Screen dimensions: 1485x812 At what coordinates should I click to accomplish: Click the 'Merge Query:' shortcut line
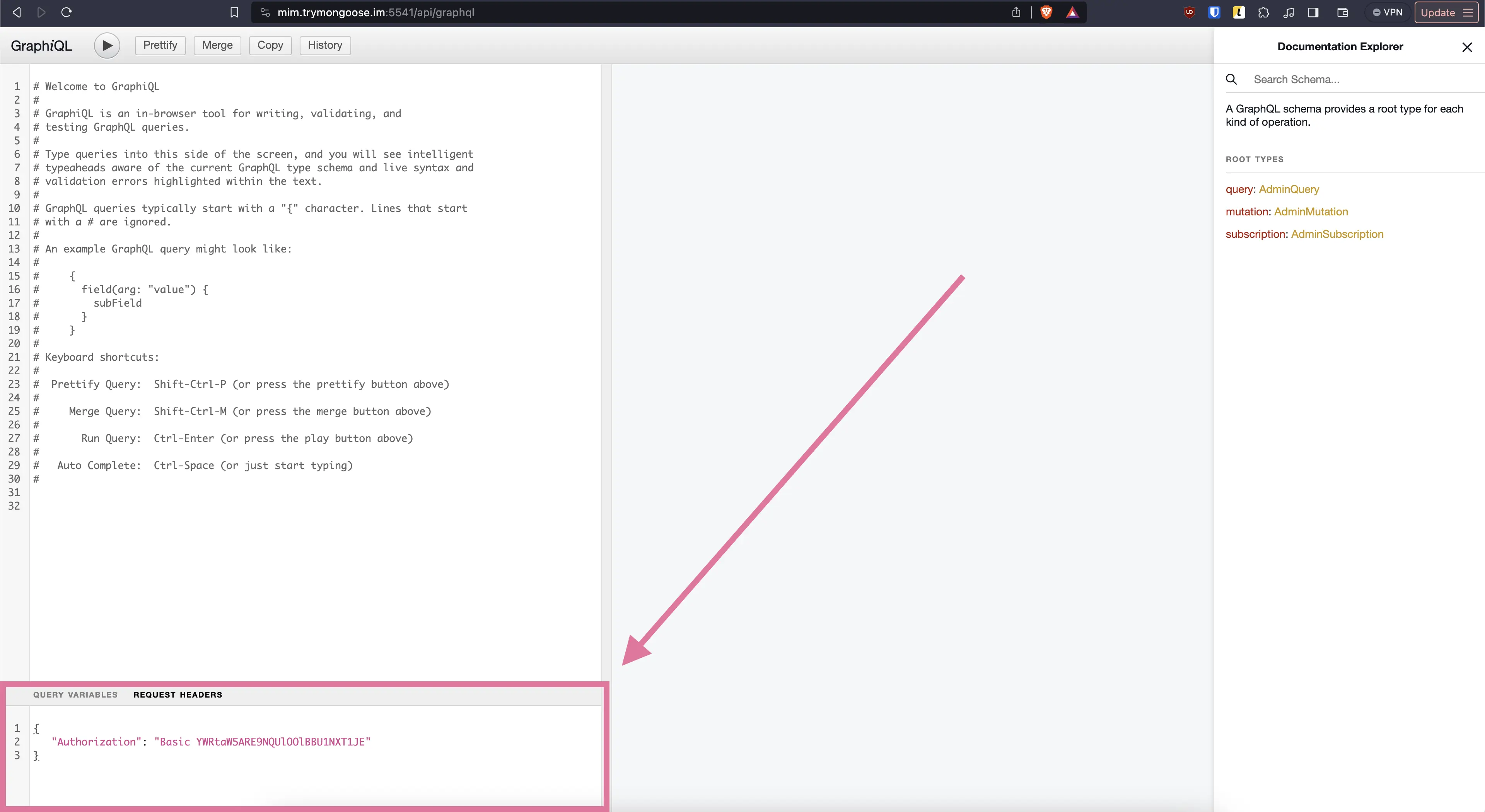232,411
